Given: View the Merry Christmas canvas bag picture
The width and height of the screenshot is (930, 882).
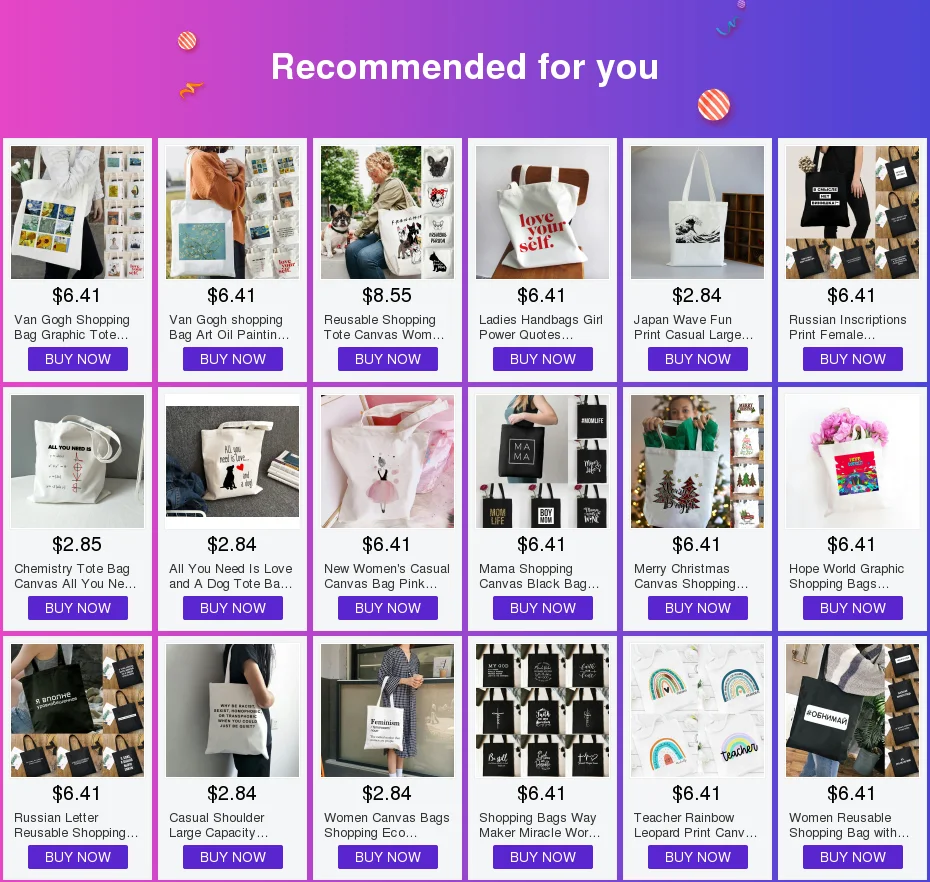Looking at the screenshot, I should (x=697, y=461).
